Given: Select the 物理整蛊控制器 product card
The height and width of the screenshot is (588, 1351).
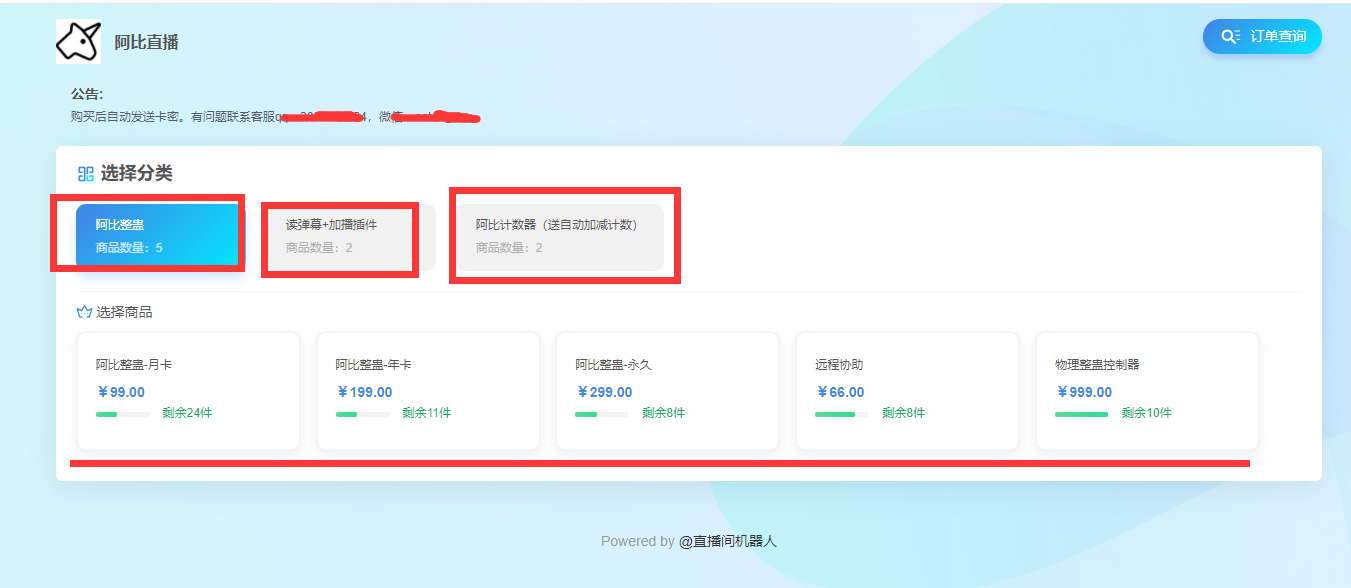Looking at the screenshot, I should click(x=1146, y=390).
